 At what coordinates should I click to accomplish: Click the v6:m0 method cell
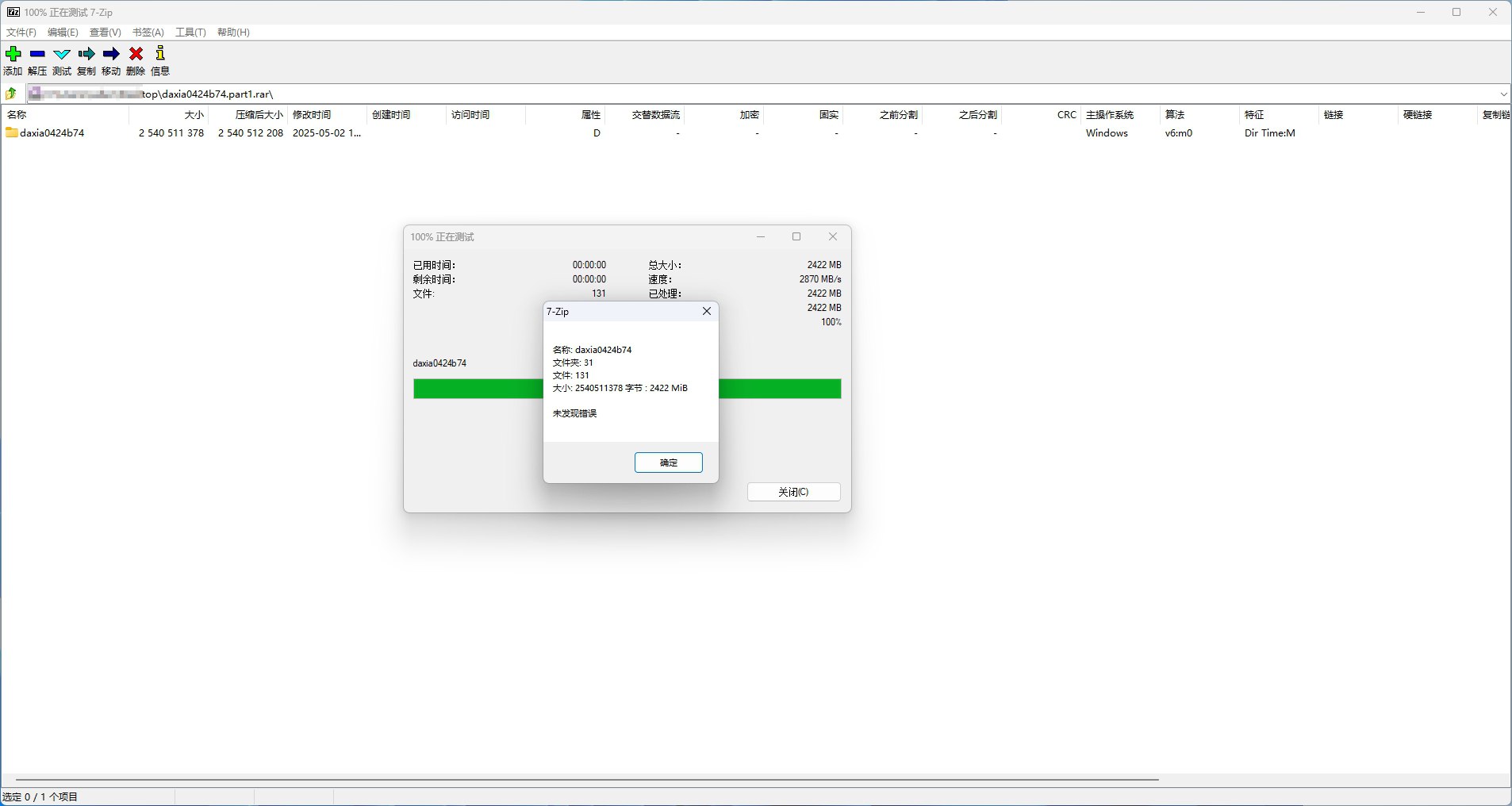[x=1179, y=133]
